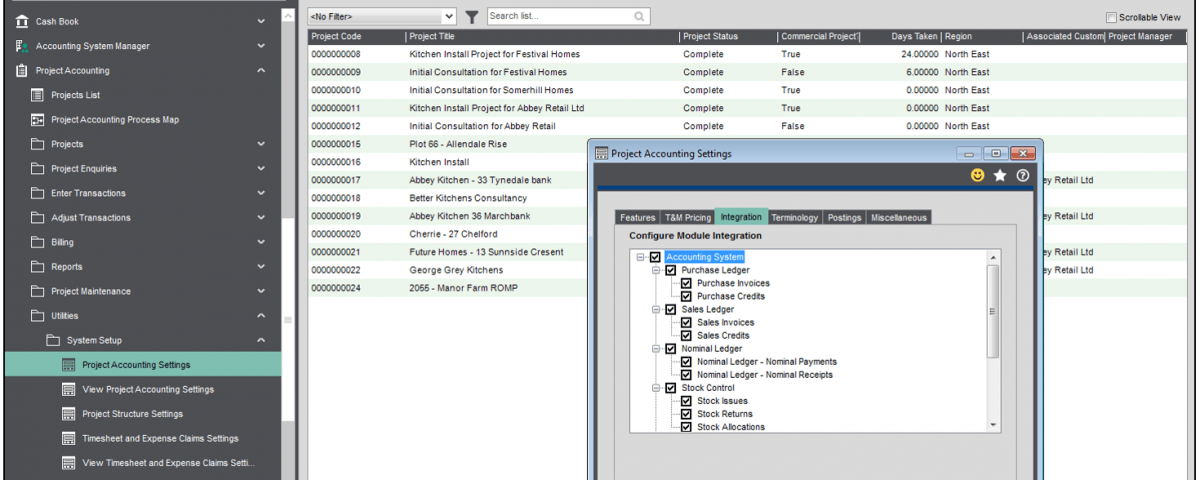Click the Project Structure Settings icon
The height and width of the screenshot is (480, 1200).
pyautogui.click(x=69, y=414)
